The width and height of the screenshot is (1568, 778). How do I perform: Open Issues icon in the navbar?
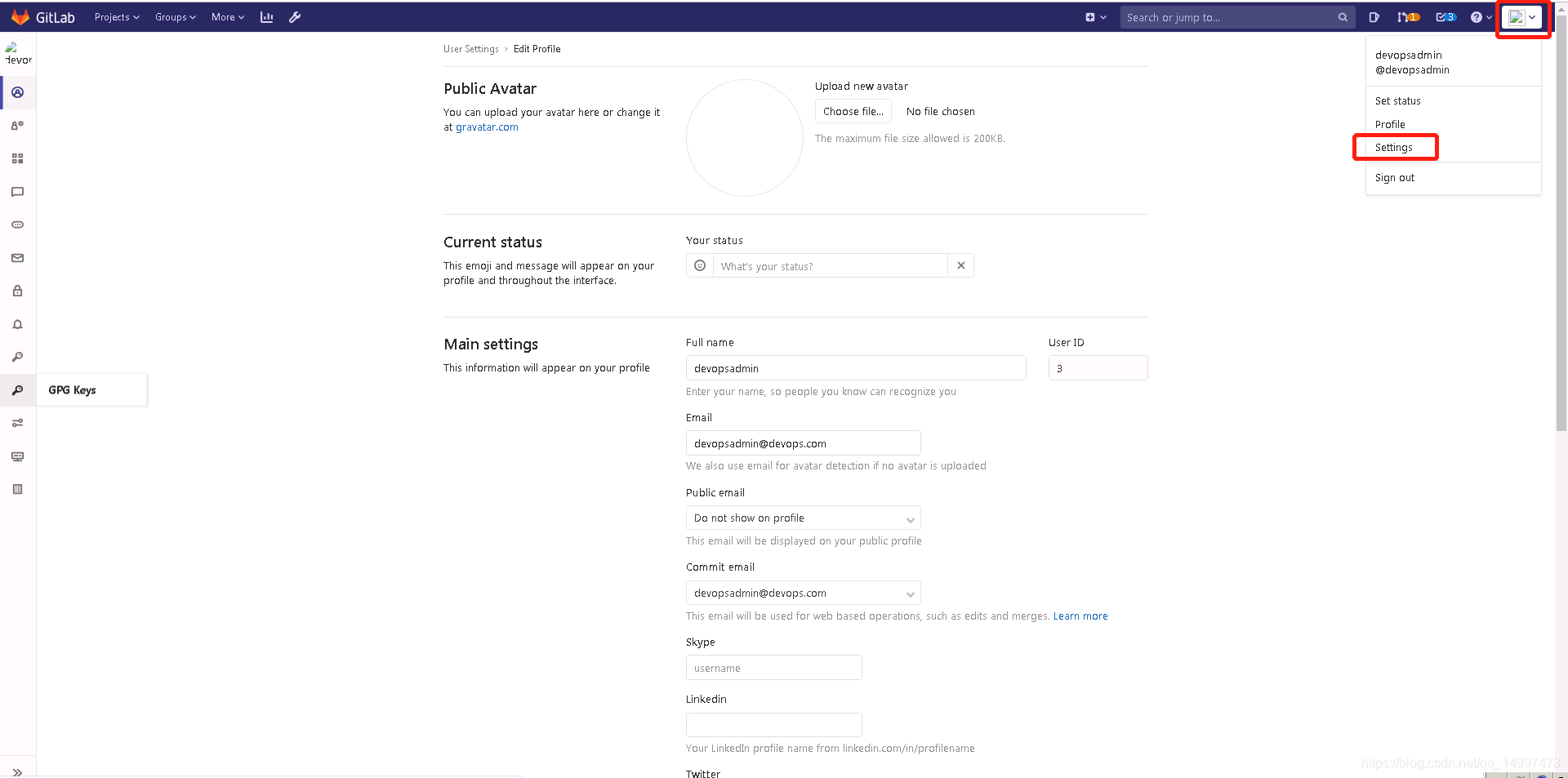(x=1374, y=17)
